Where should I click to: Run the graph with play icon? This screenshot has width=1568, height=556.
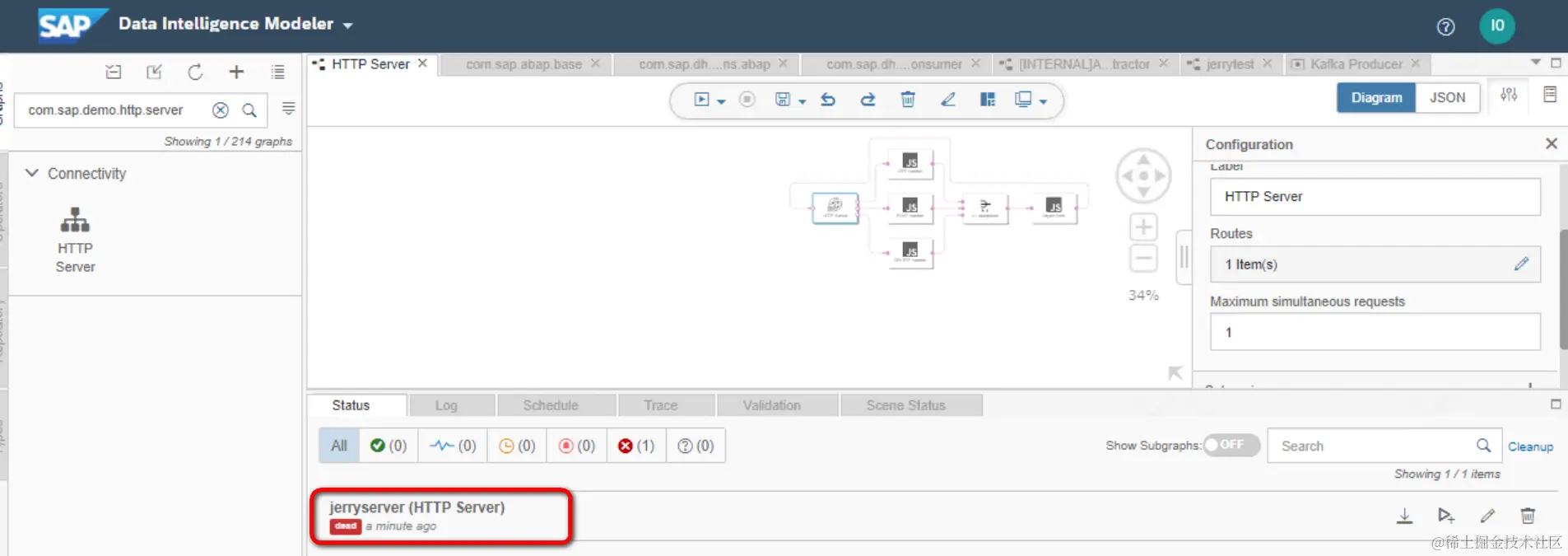pos(701,100)
